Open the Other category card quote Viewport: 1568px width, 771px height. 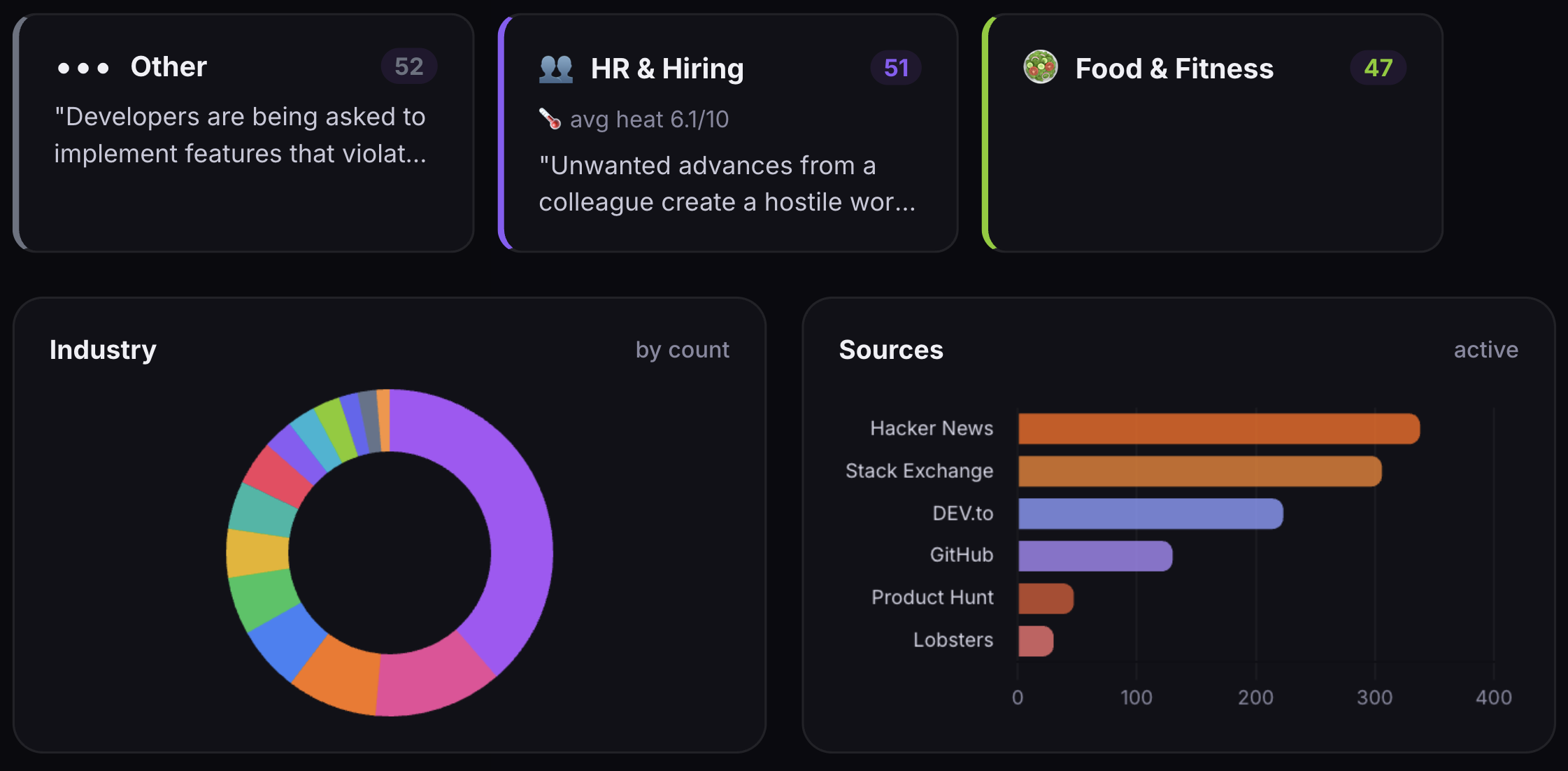click(240, 135)
